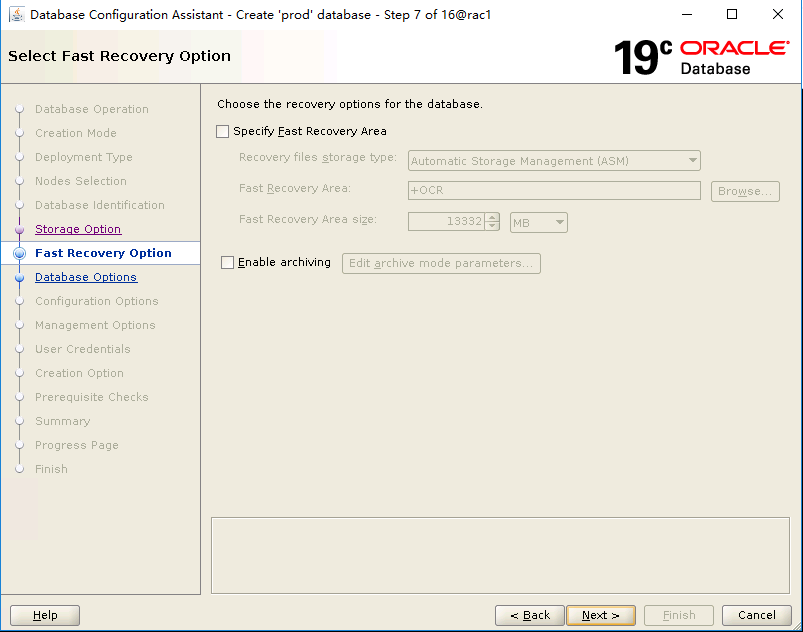Click the Fast Recovery Option step bullet
The image size is (803, 632).
pyautogui.click(x=19, y=253)
